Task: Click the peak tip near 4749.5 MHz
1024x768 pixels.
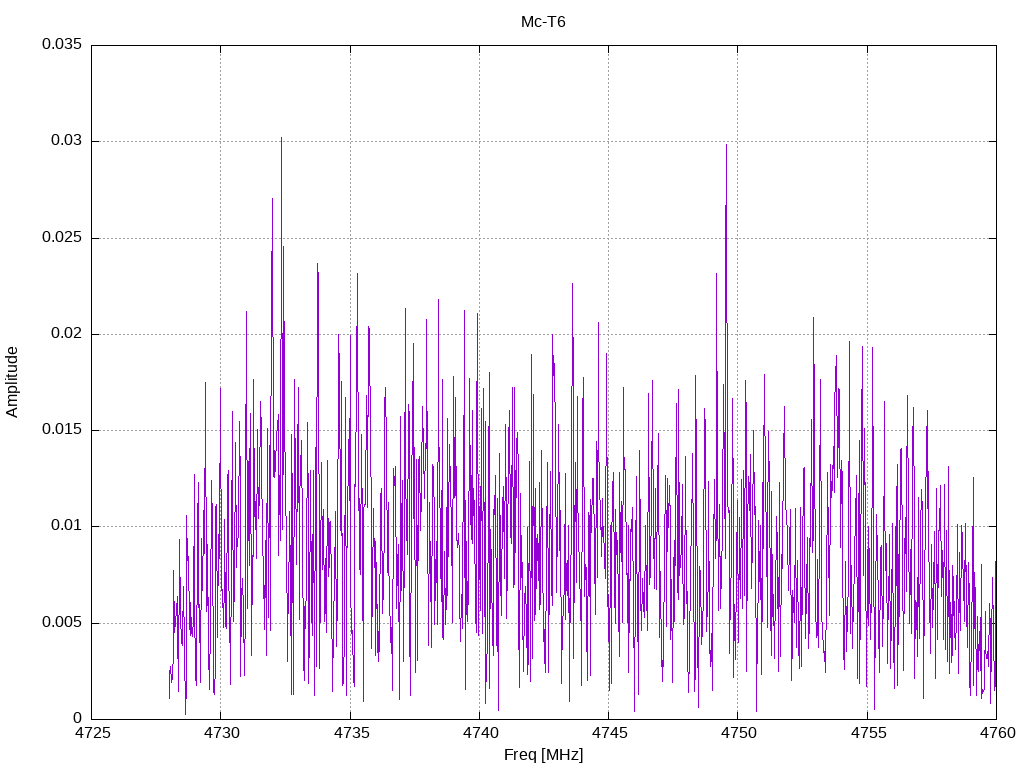Action: pyautogui.click(x=726, y=145)
